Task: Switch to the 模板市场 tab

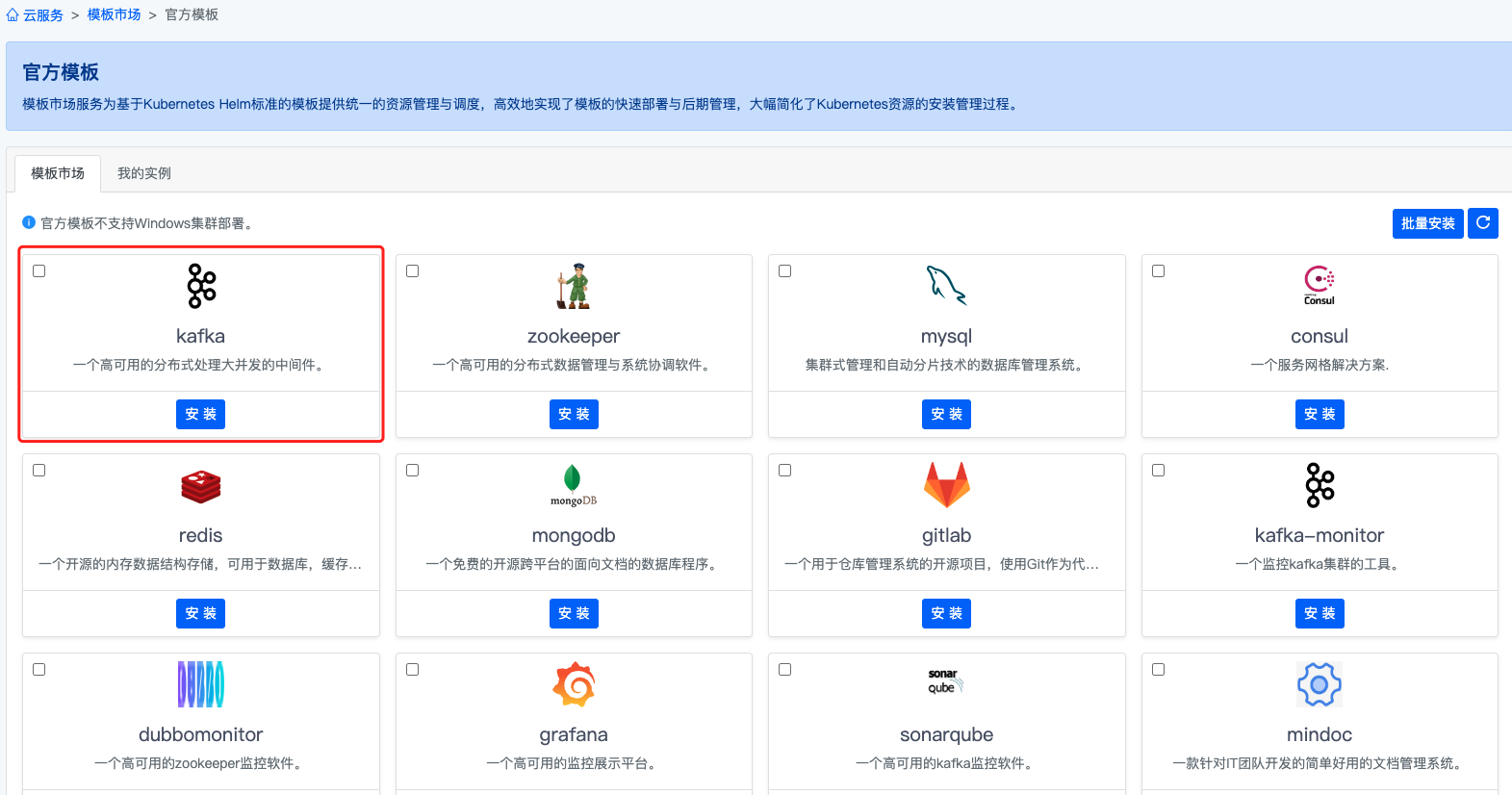Action: (58, 173)
